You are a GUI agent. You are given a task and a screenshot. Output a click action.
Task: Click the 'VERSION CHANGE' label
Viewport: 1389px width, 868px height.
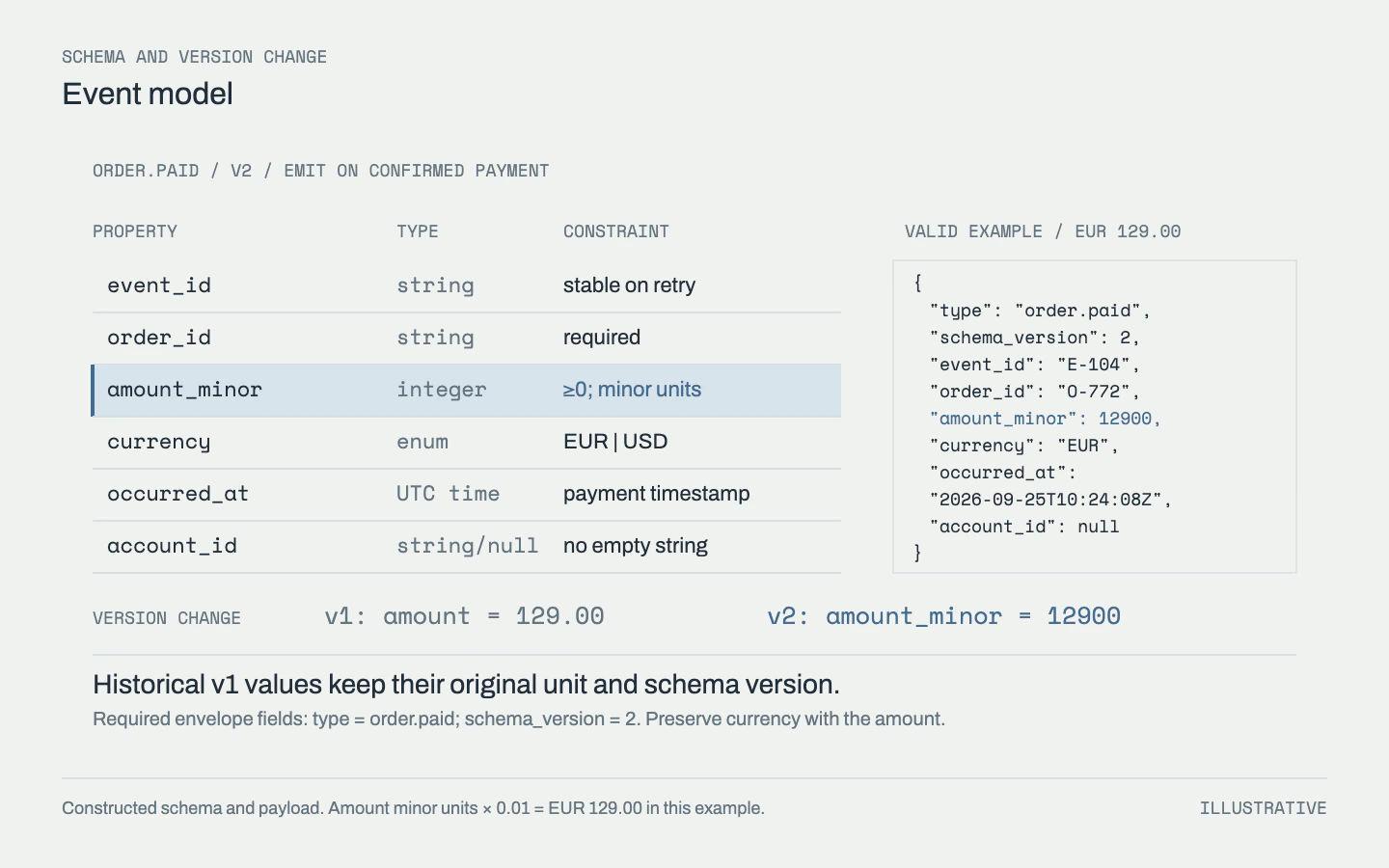[167, 618]
